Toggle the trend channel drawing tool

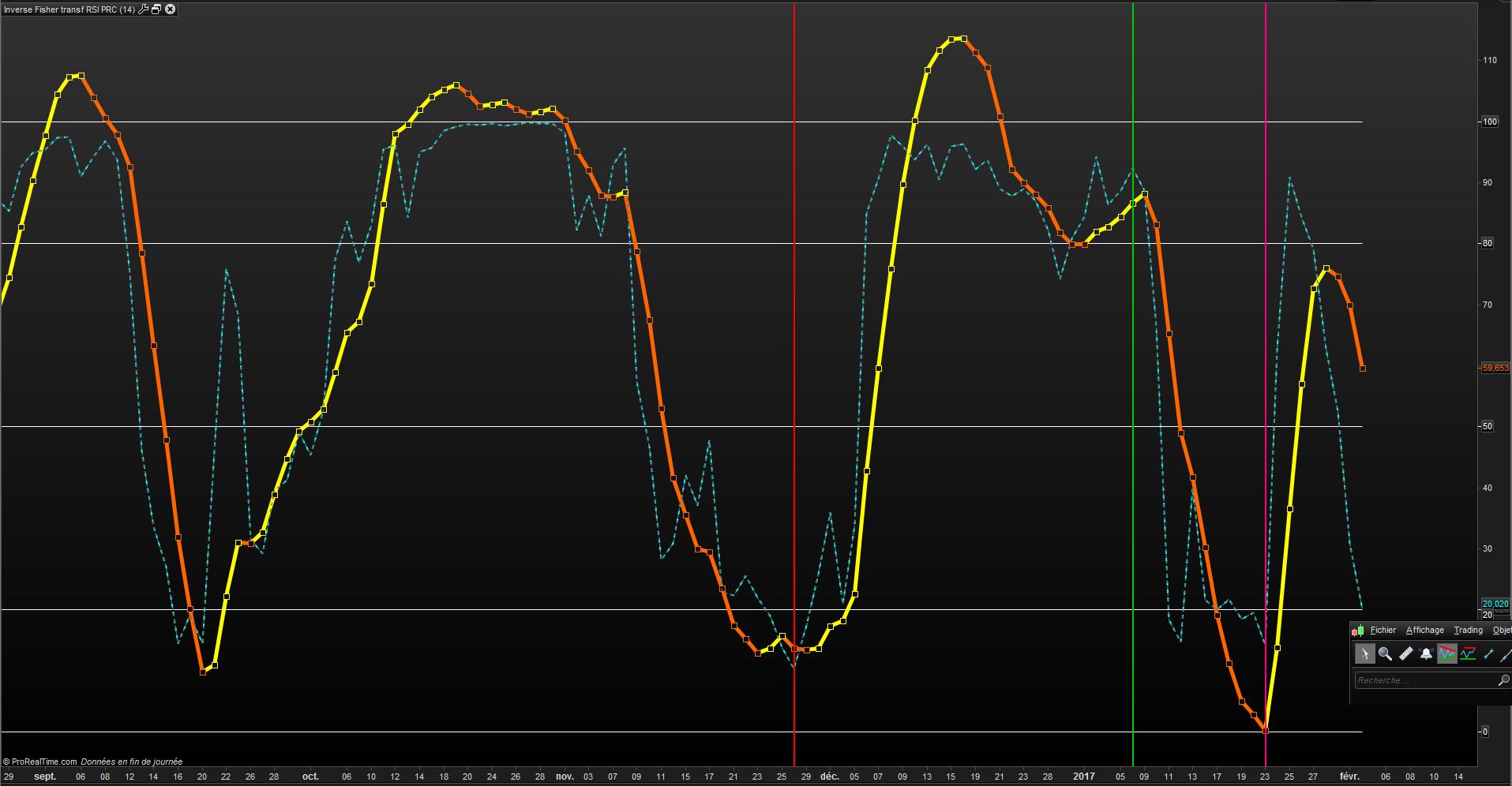(1446, 654)
